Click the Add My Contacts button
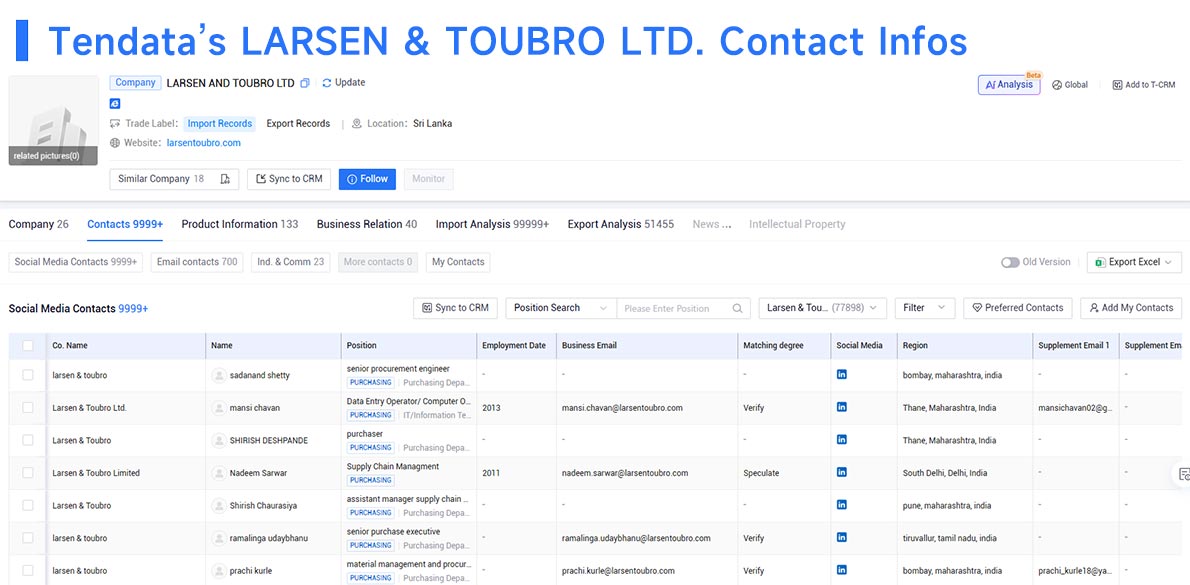Screen dimensions: 1190x585 pyautogui.click(x=1131, y=308)
